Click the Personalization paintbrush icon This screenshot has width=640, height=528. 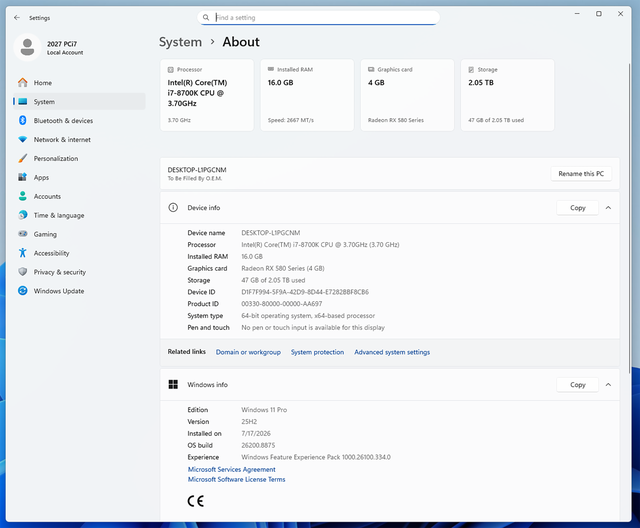tap(23, 158)
